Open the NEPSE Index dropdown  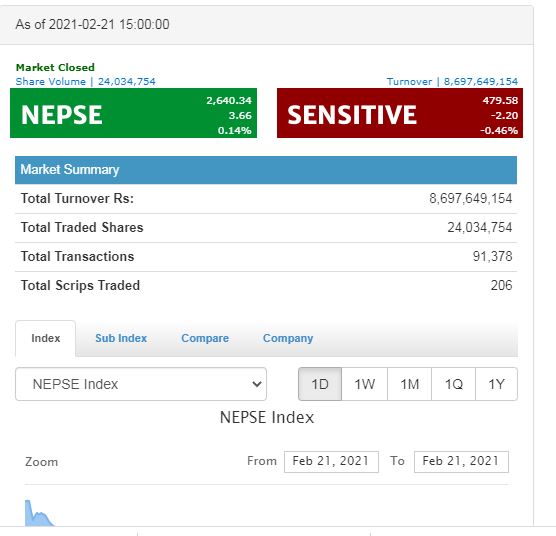click(141, 384)
